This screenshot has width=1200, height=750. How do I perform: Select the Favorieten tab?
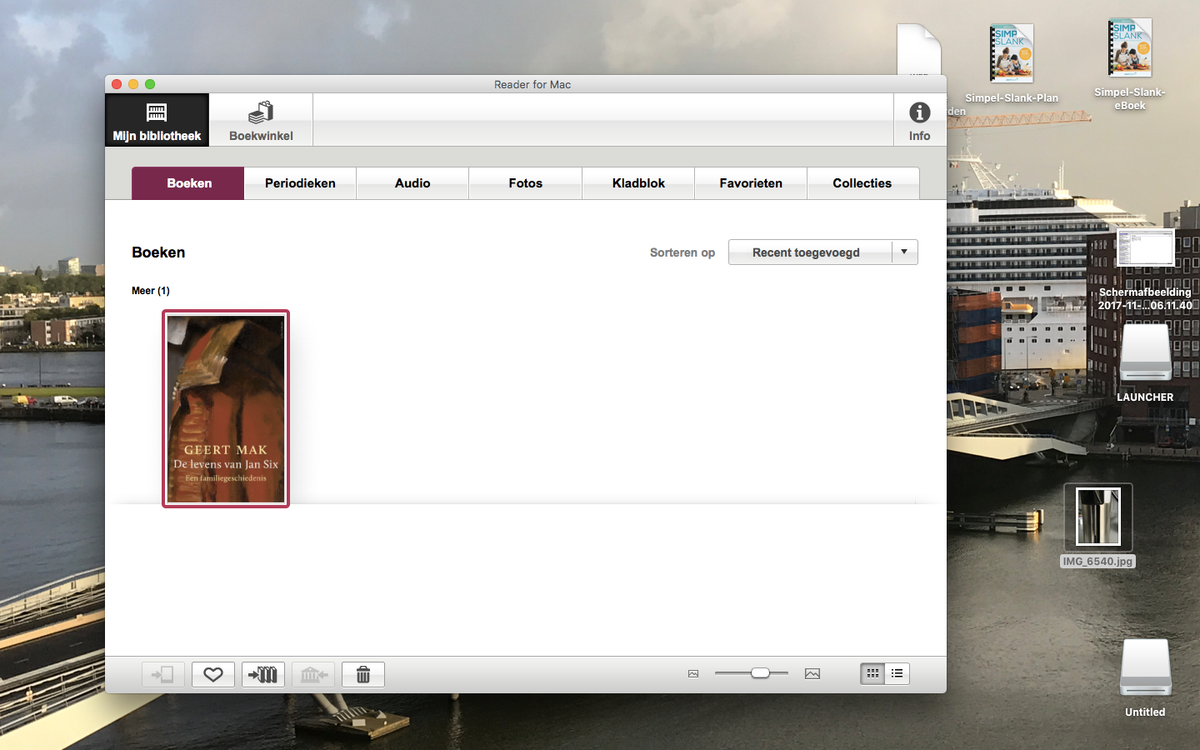(750, 183)
